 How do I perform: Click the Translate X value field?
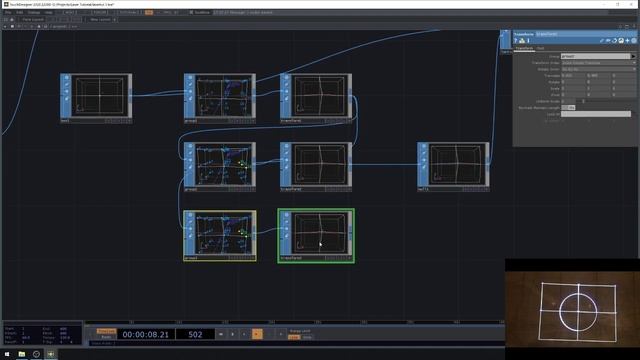click(573, 76)
